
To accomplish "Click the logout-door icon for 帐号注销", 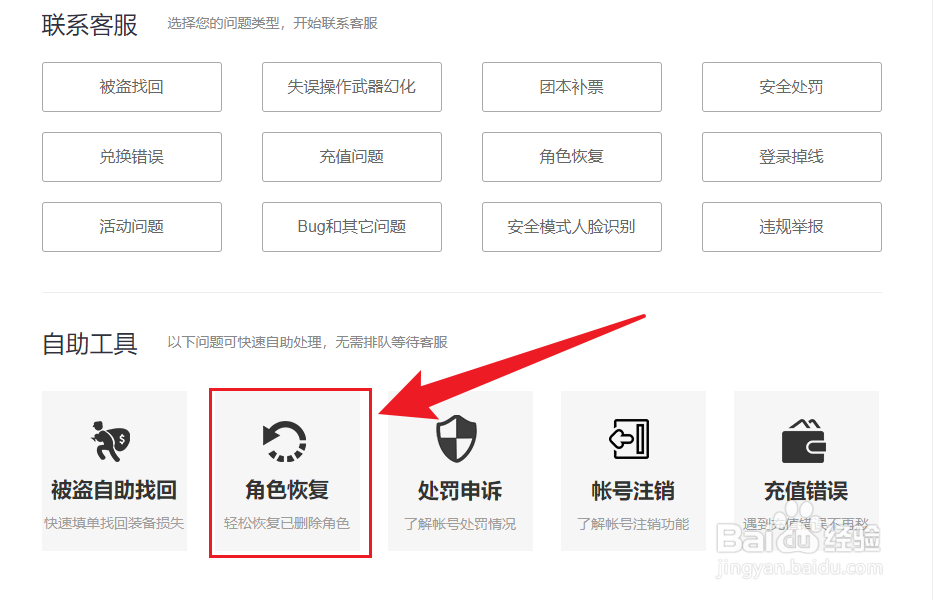I will (x=630, y=439).
